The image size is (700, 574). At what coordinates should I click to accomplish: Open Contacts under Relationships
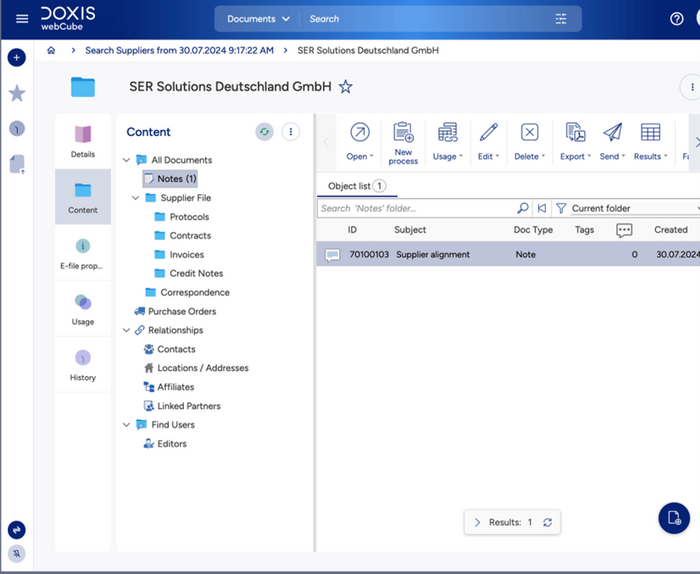[x=169, y=349]
